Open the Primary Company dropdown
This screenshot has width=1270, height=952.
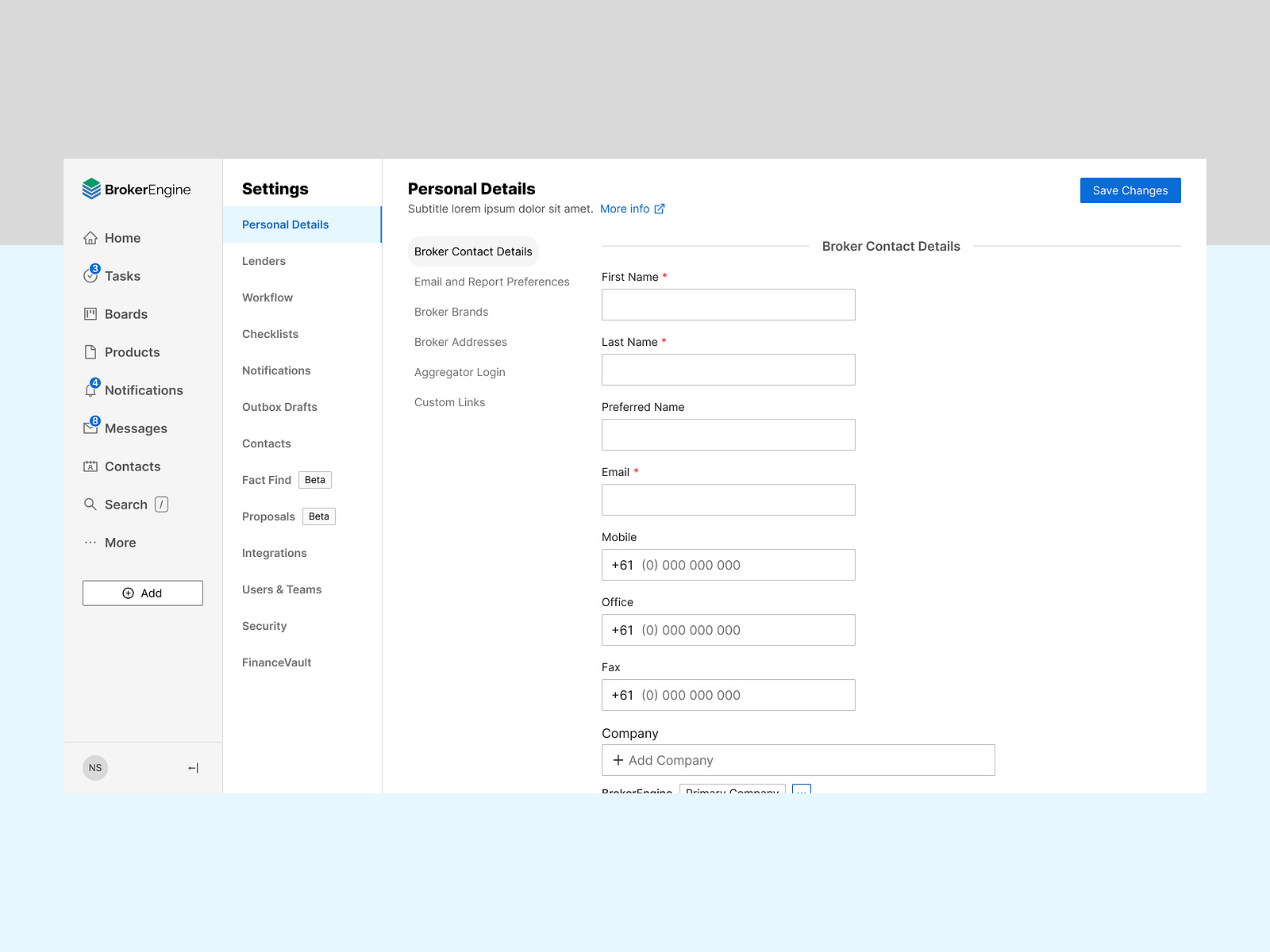click(732, 791)
